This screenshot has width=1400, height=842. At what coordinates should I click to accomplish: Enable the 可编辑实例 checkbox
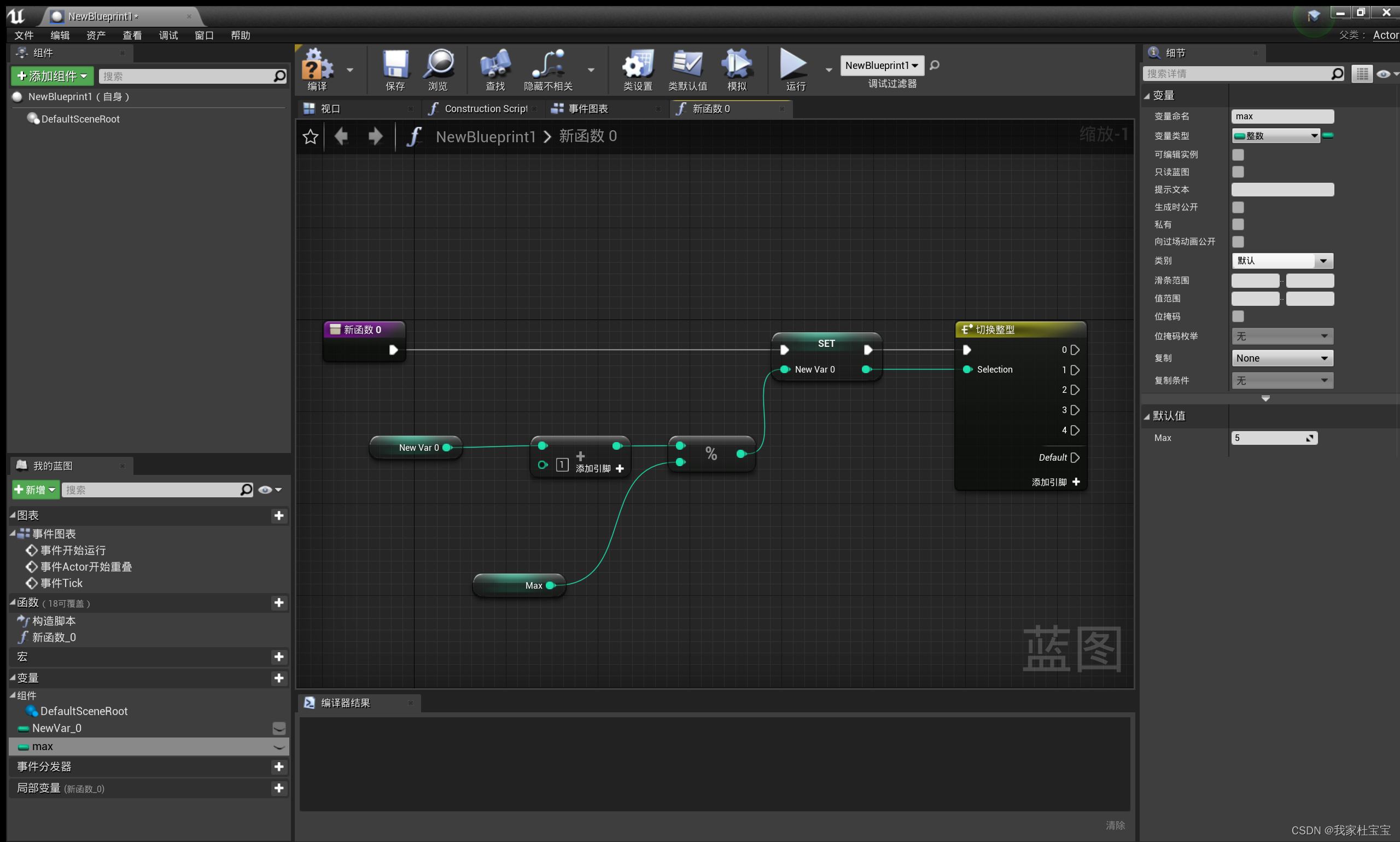1238,154
